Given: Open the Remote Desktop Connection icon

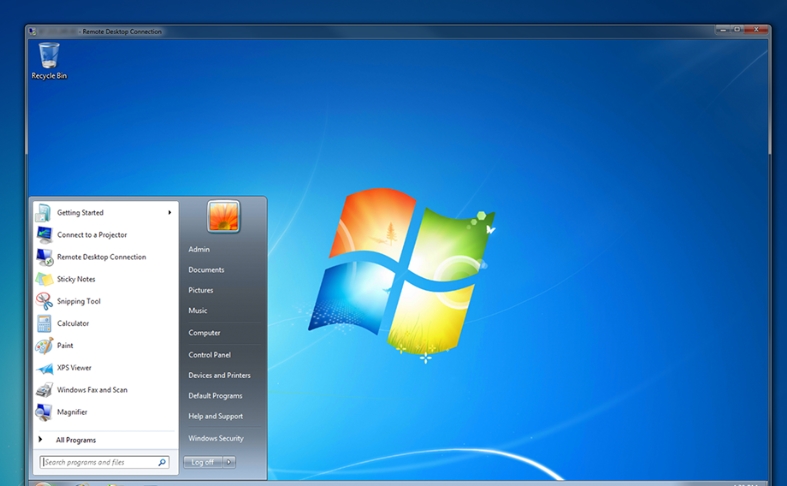Looking at the screenshot, I should (44, 257).
